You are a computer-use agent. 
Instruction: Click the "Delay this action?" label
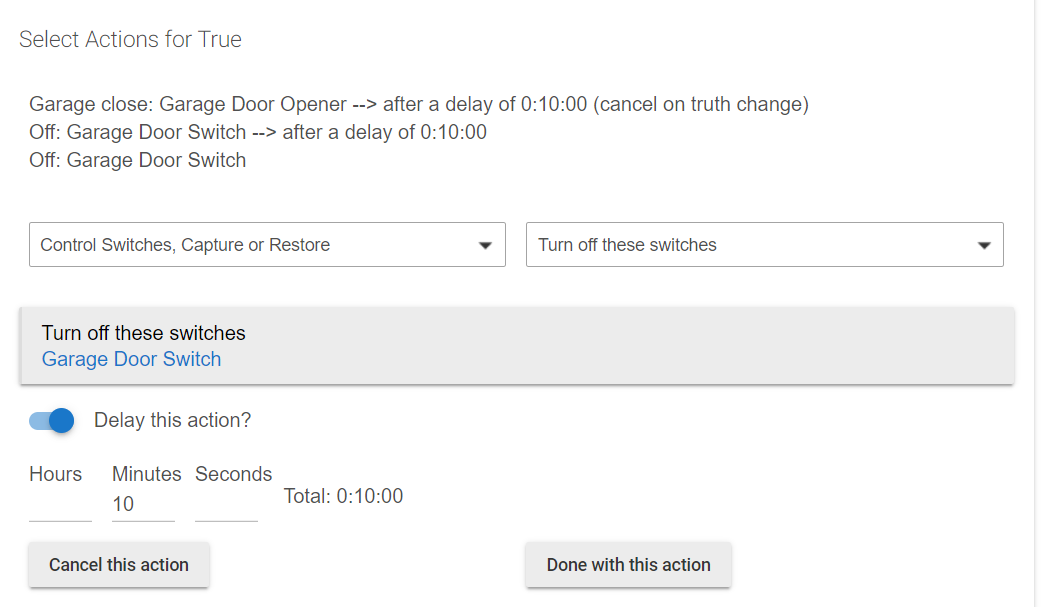172,421
